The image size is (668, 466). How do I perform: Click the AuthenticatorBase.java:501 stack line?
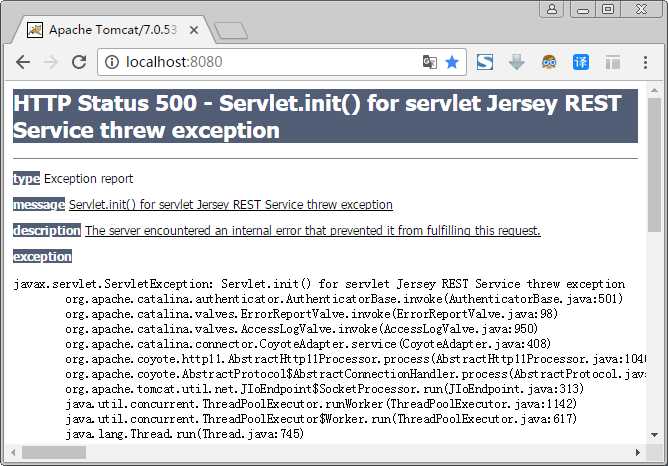click(344, 299)
